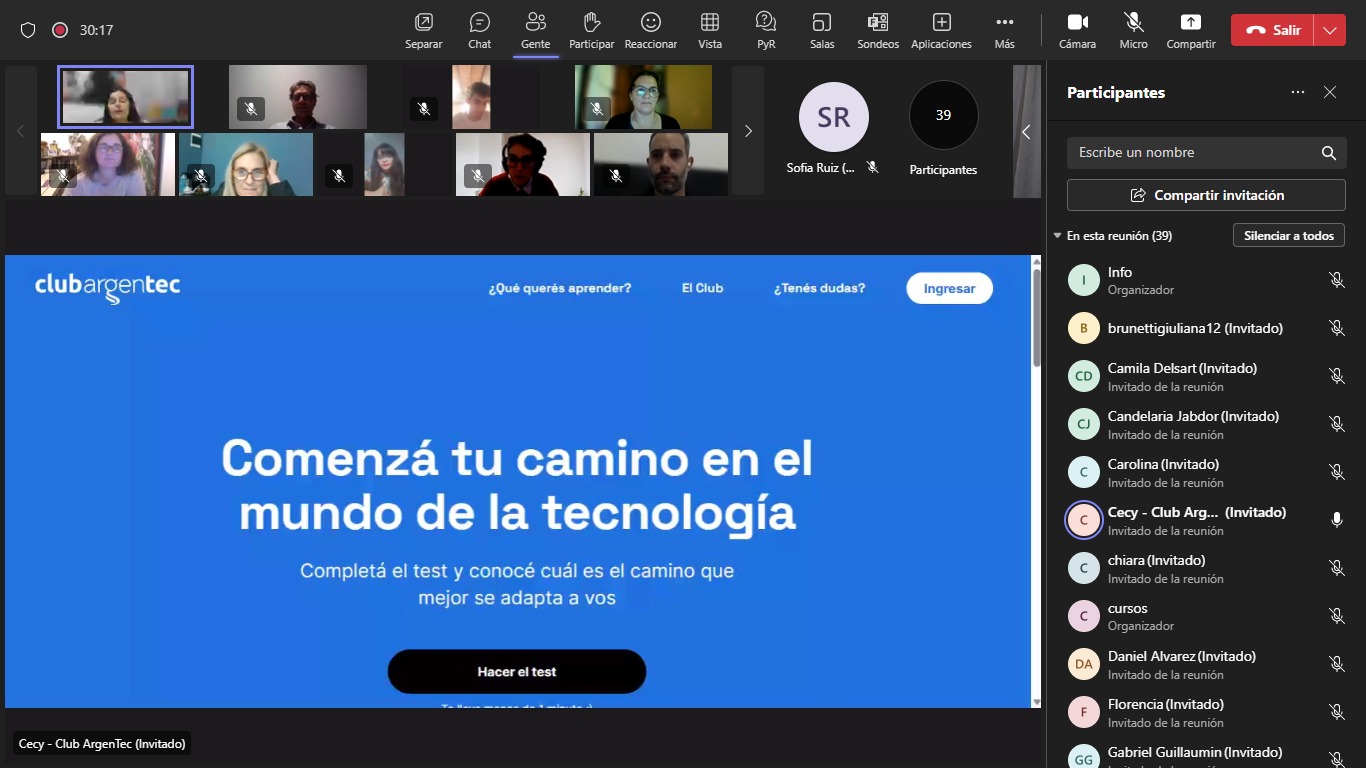Image resolution: width=1366 pixels, height=768 pixels.
Task: Click shared page scrollbar up arrow
Action: [1037, 262]
